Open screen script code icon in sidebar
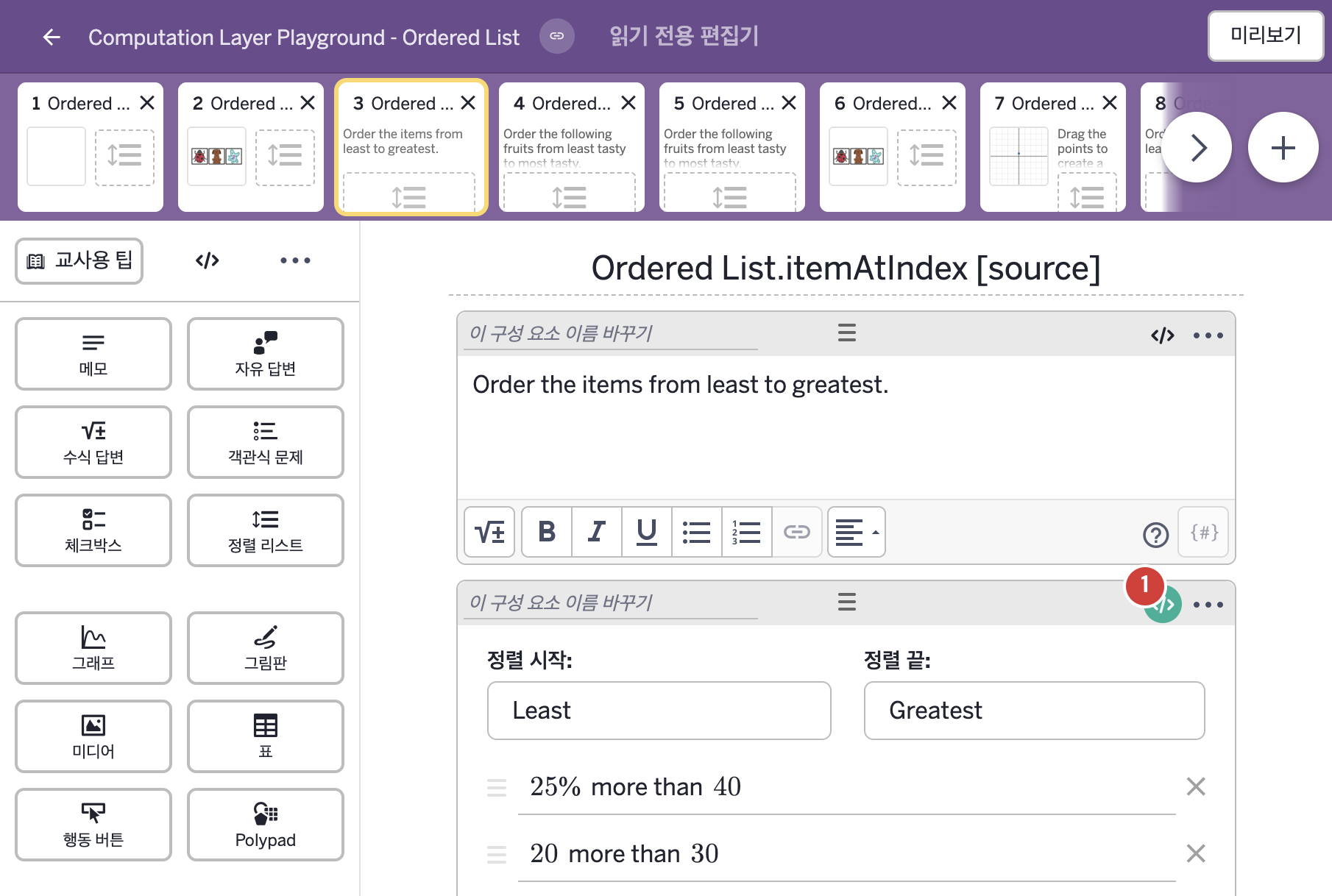1332x896 pixels. [208, 260]
